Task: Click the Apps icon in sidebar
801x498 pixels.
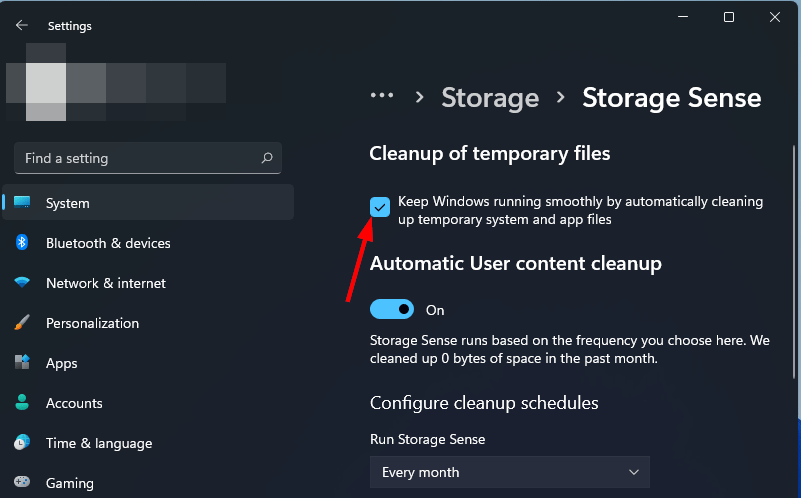Action: point(22,362)
